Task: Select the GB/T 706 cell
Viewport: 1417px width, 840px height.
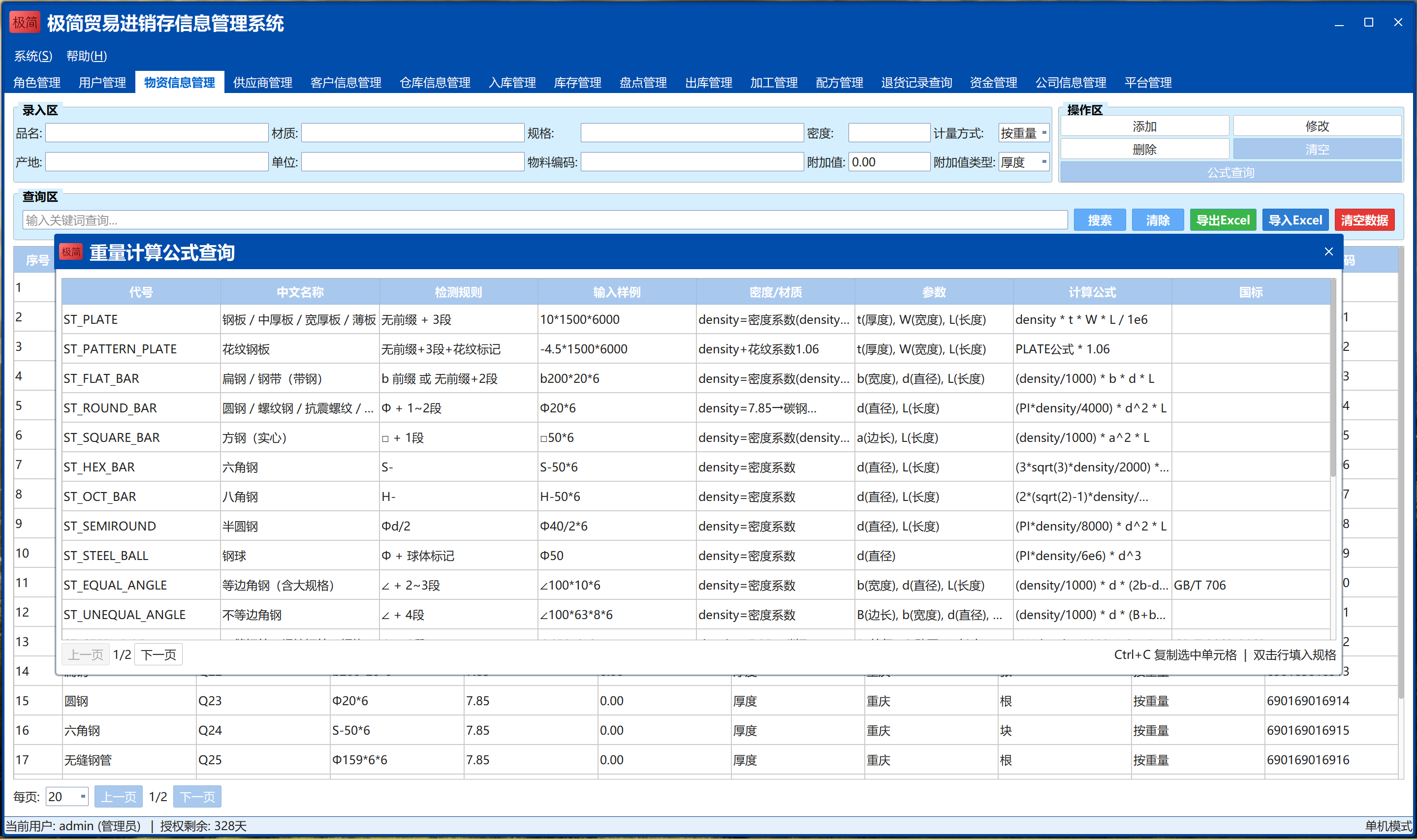Action: coord(1251,585)
